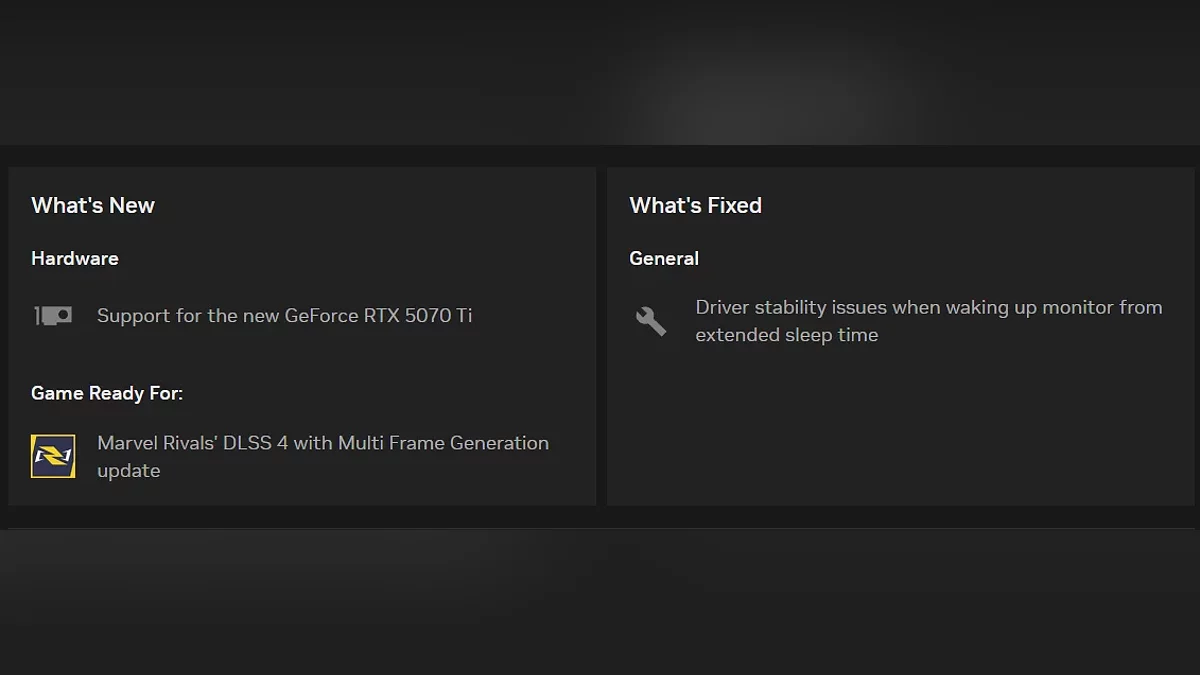Click "extended sleep time" text line
Viewport: 1200px width, 675px height.
pos(786,335)
